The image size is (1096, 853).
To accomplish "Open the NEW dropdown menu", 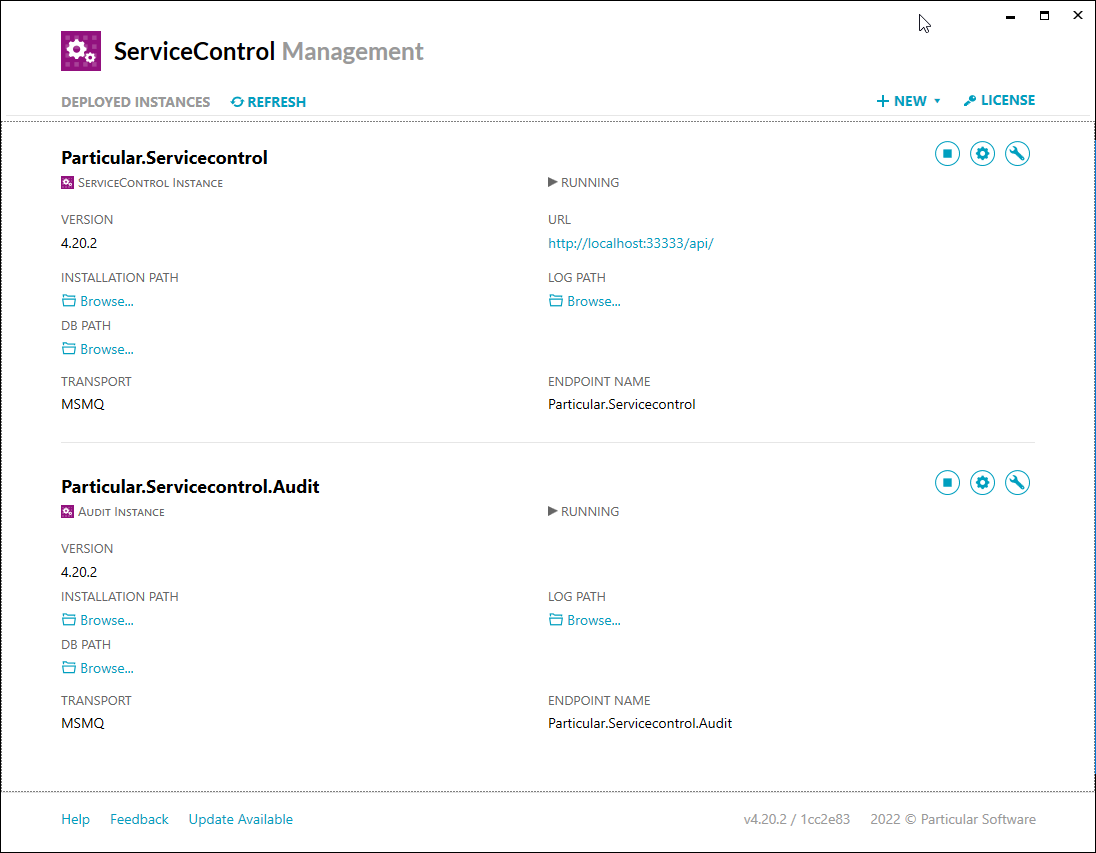I will point(906,100).
